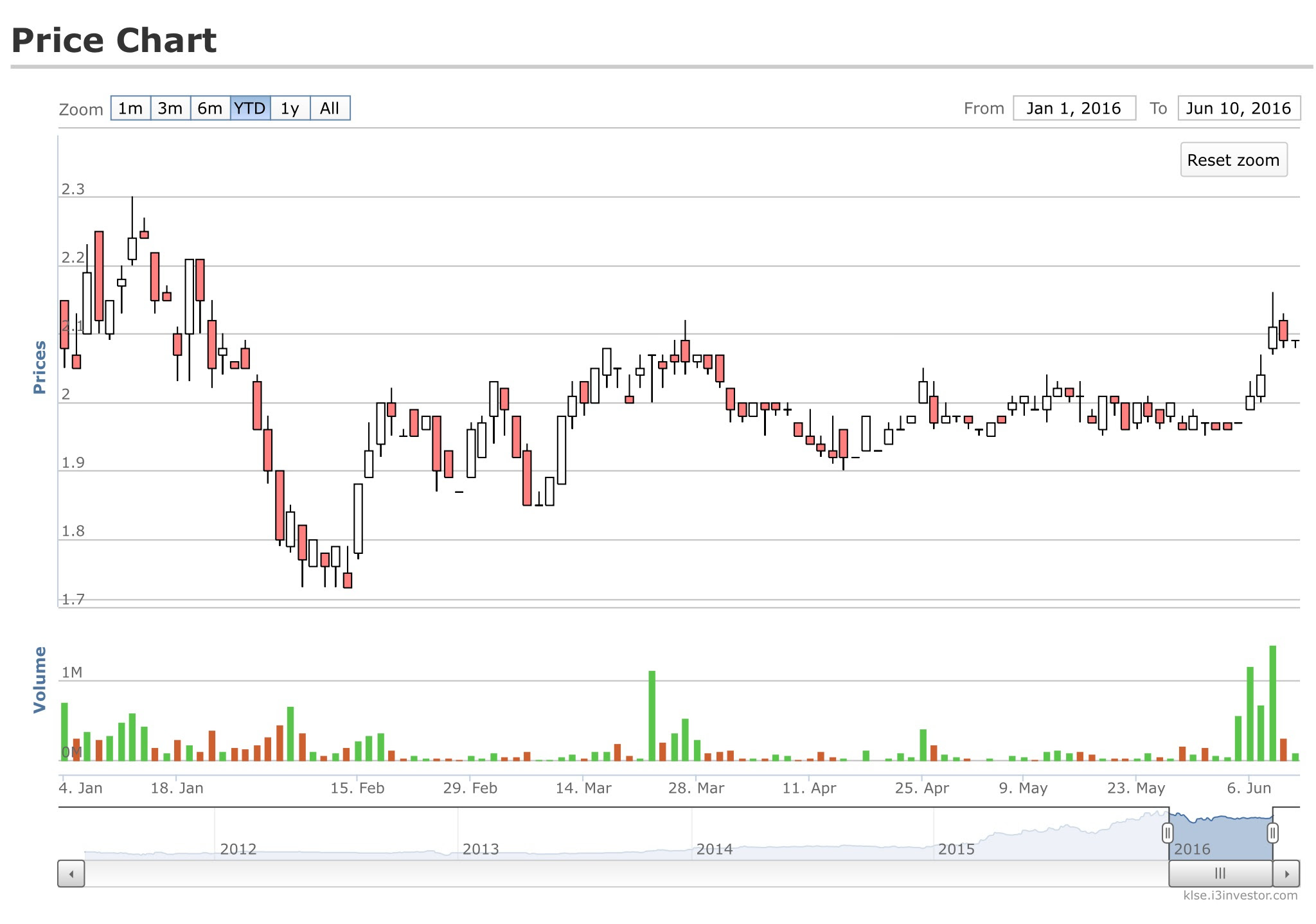Click the To date field
Image resolution: width=1316 pixels, height=924 pixels.
pos(1238,108)
